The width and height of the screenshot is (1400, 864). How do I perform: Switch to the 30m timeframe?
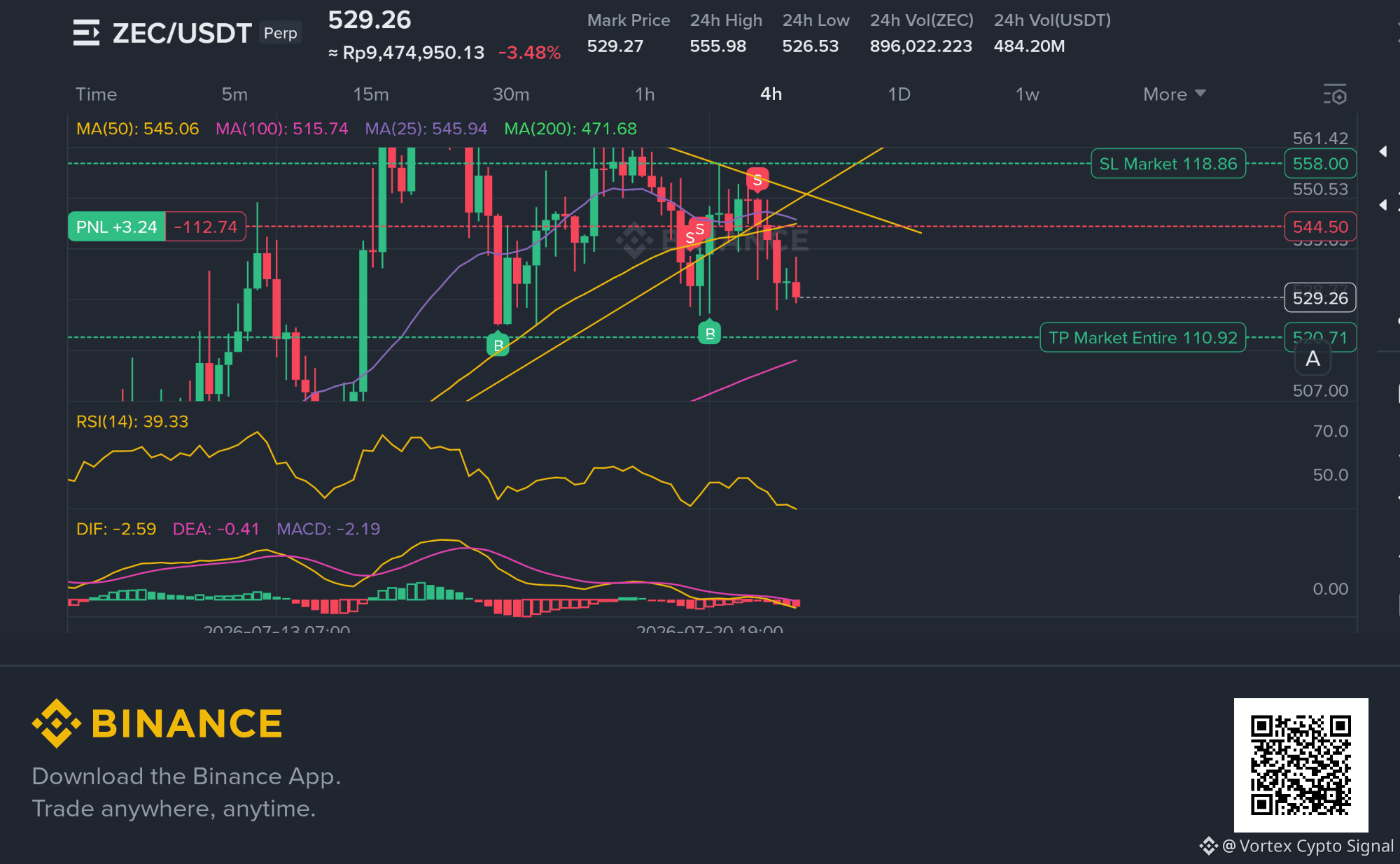point(511,94)
